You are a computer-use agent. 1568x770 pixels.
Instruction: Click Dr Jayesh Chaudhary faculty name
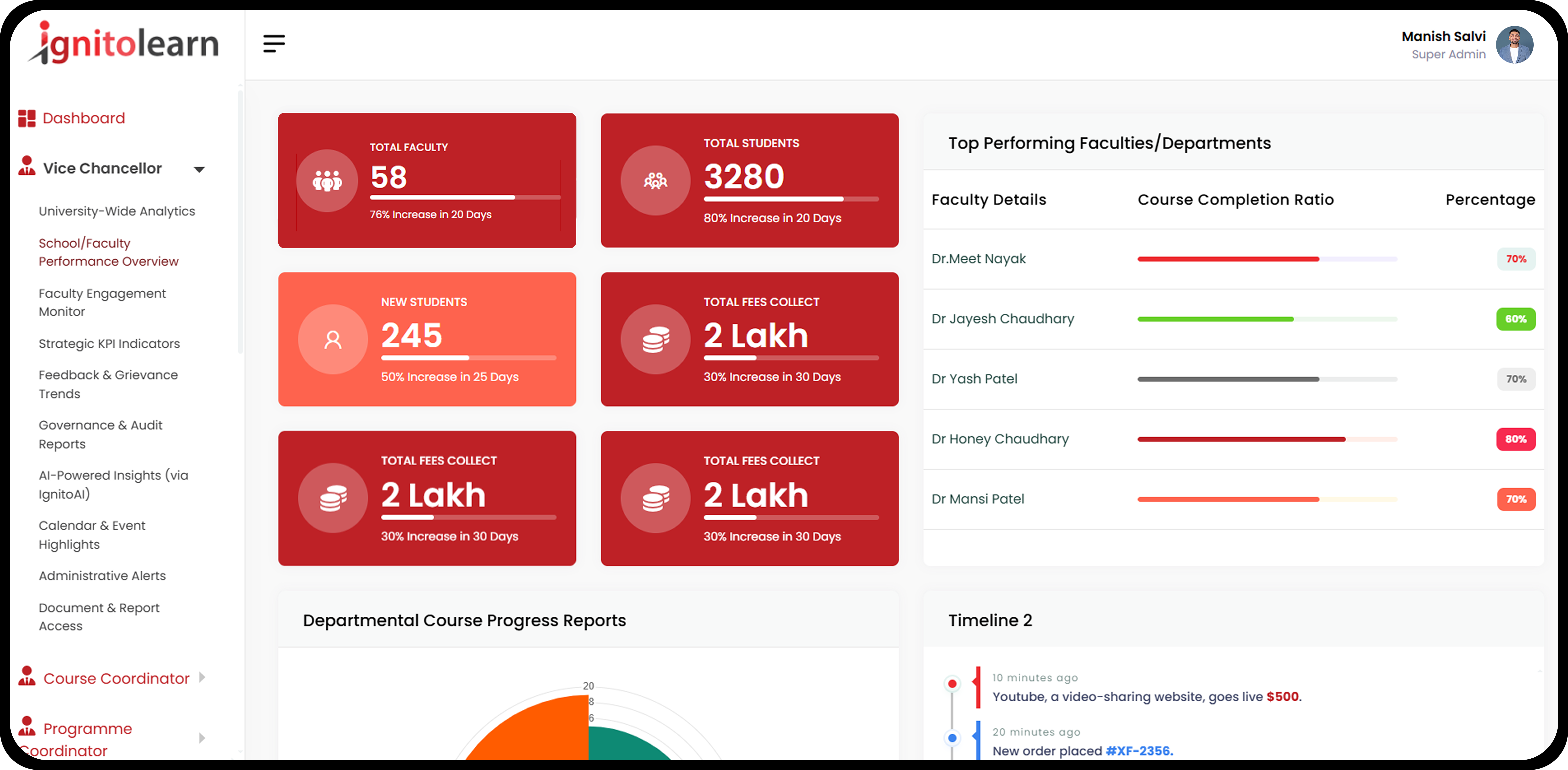(1002, 318)
